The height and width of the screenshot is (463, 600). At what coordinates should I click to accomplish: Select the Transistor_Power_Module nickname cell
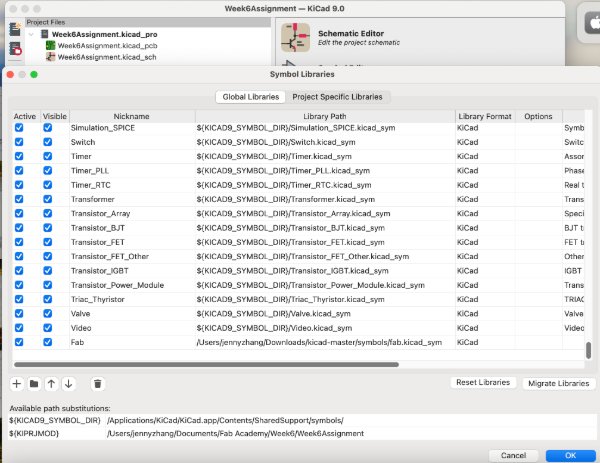132,285
